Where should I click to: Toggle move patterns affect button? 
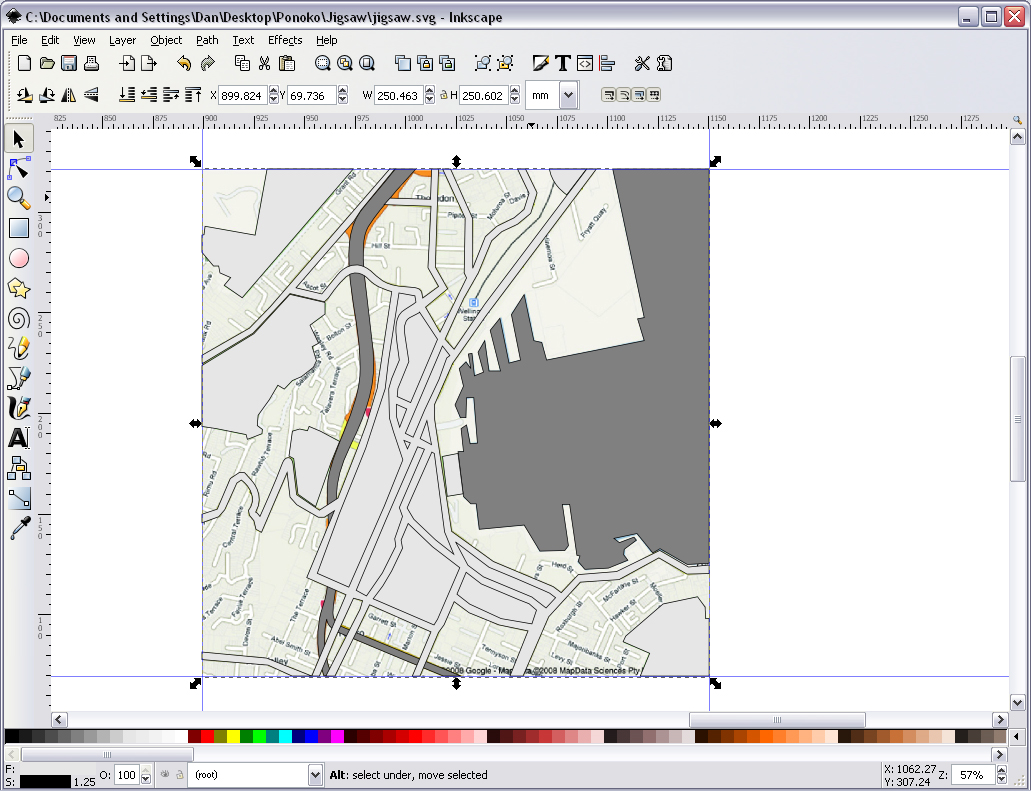click(654, 95)
